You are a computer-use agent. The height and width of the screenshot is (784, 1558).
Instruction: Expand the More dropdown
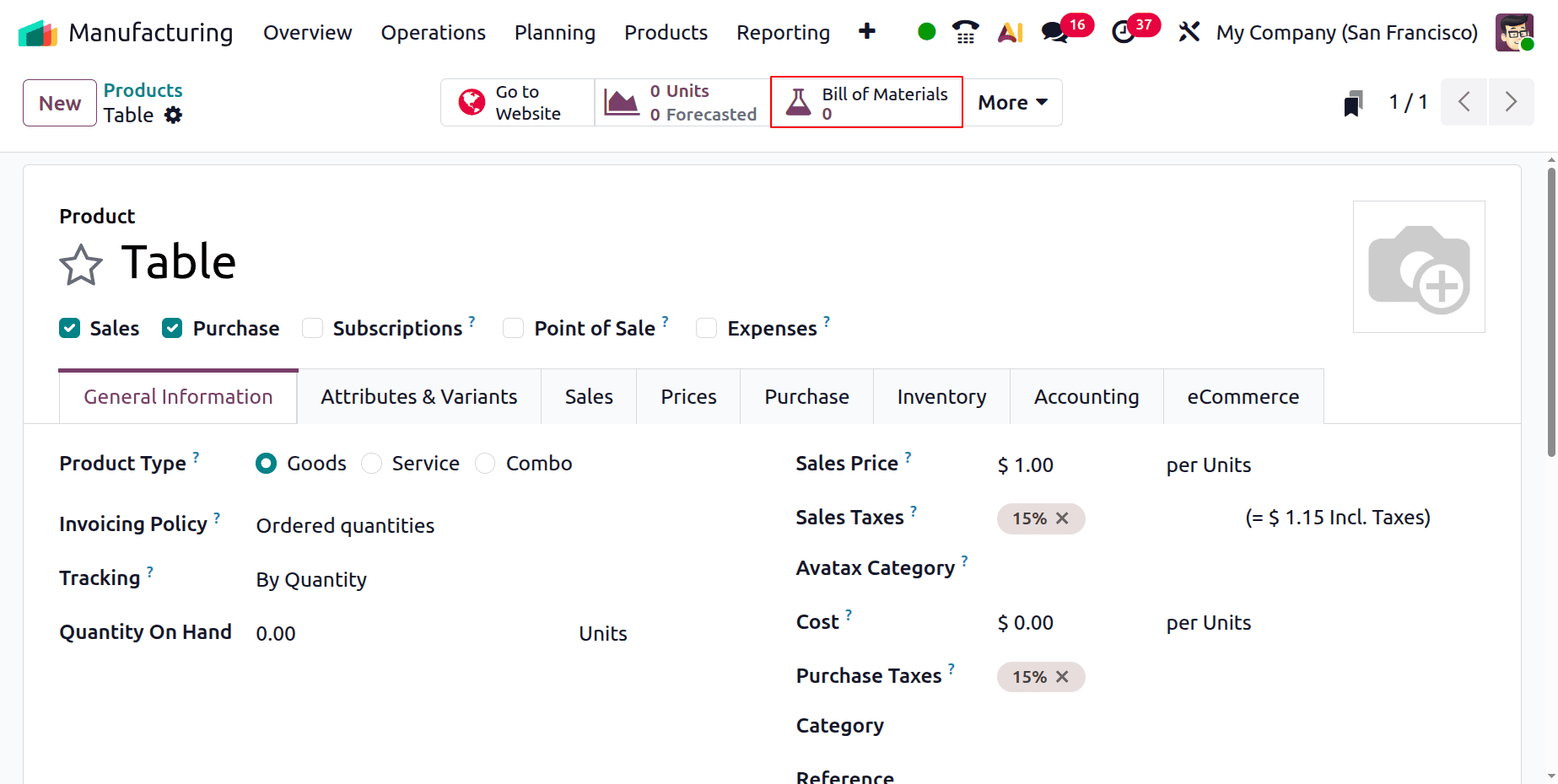(1012, 103)
